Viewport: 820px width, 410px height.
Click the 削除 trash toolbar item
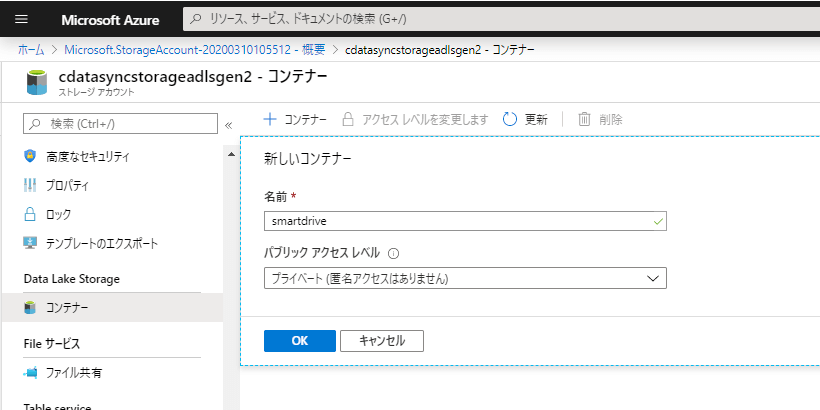pyautogui.click(x=600, y=119)
